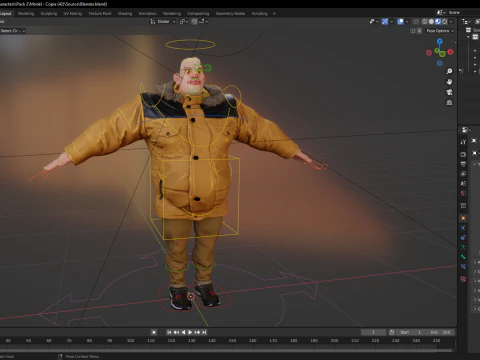
Task: Expand the viewport sidebar with the arrow
Action: 455,42
